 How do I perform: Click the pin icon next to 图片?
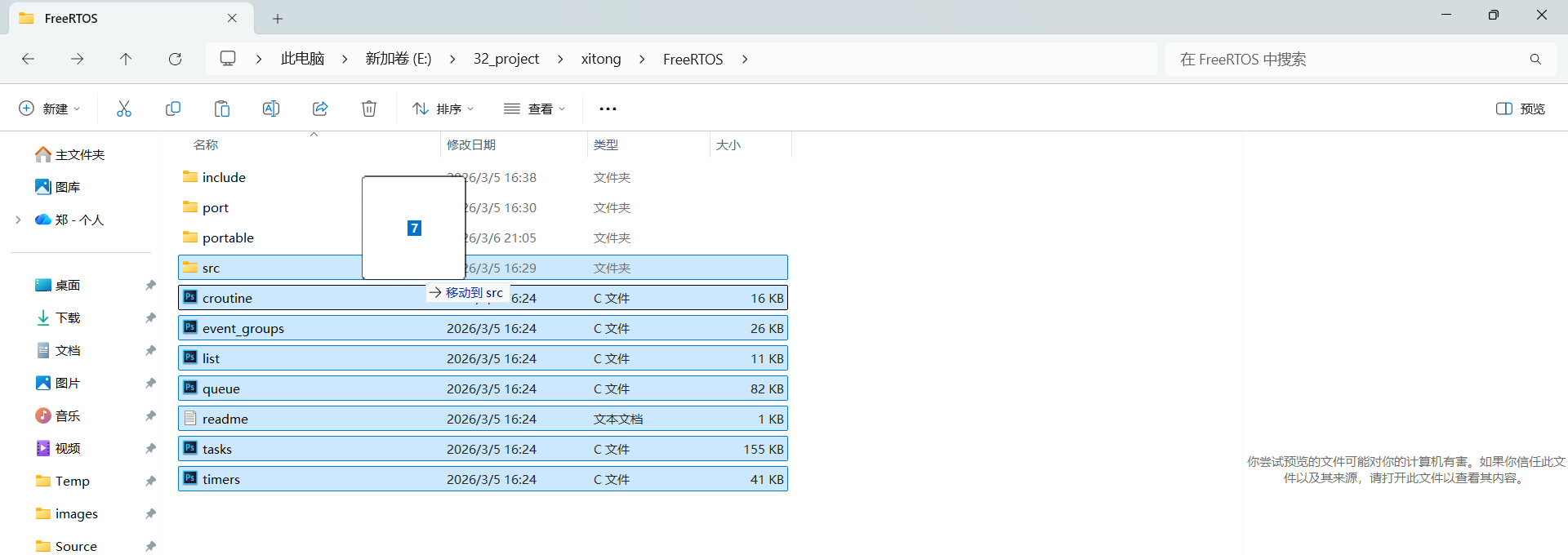point(150,383)
